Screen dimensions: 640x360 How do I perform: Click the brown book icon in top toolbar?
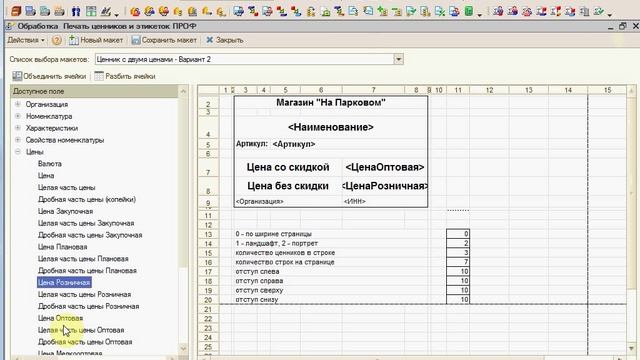16,11
